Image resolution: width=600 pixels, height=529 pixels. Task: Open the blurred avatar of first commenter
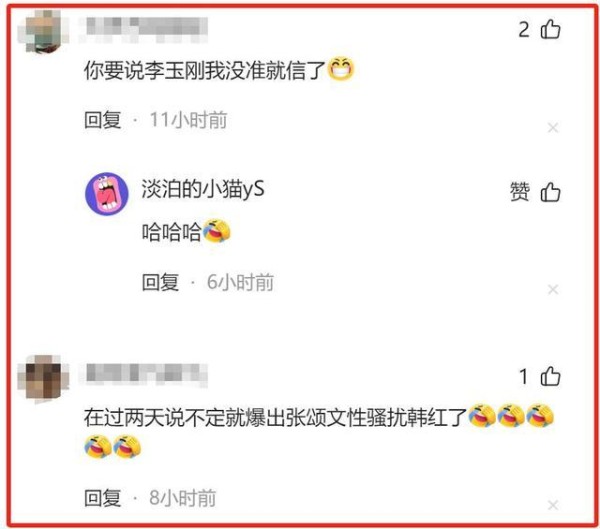pyautogui.click(x=43, y=31)
